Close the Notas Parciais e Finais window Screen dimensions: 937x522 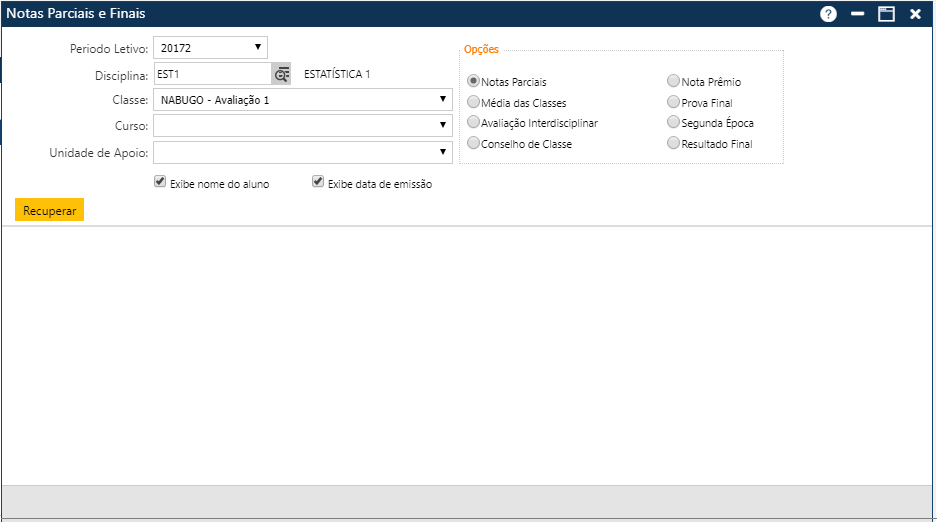point(915,14)
